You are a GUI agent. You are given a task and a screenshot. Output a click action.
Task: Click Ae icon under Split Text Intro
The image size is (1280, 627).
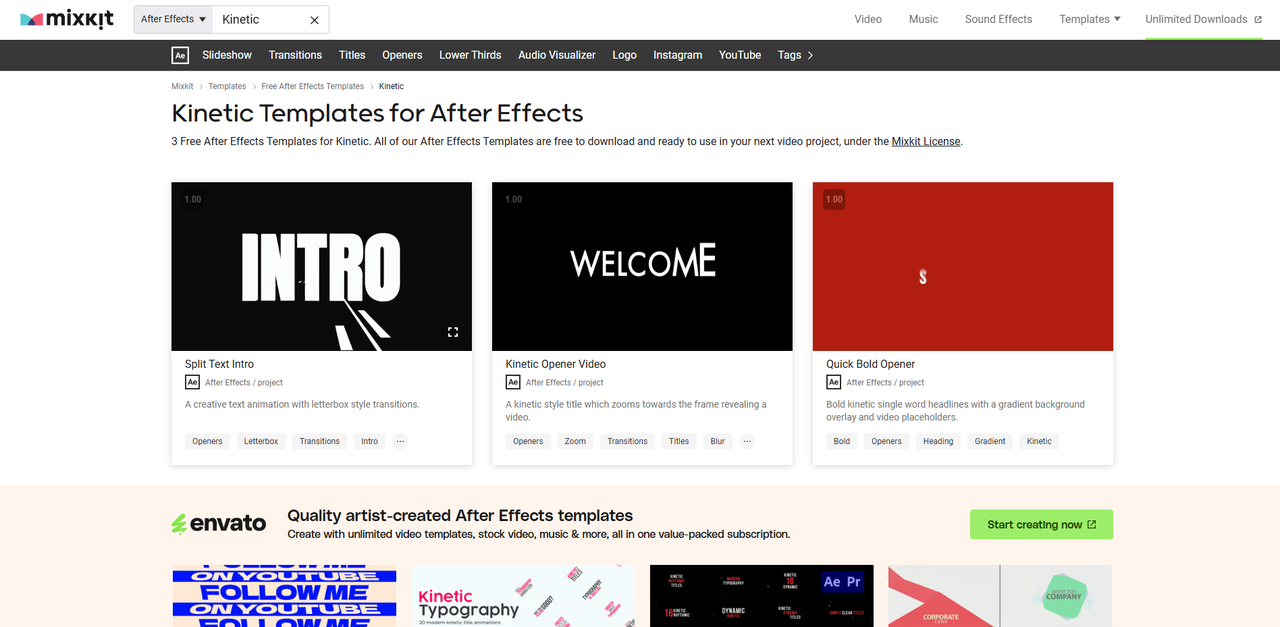pos(192,382)
